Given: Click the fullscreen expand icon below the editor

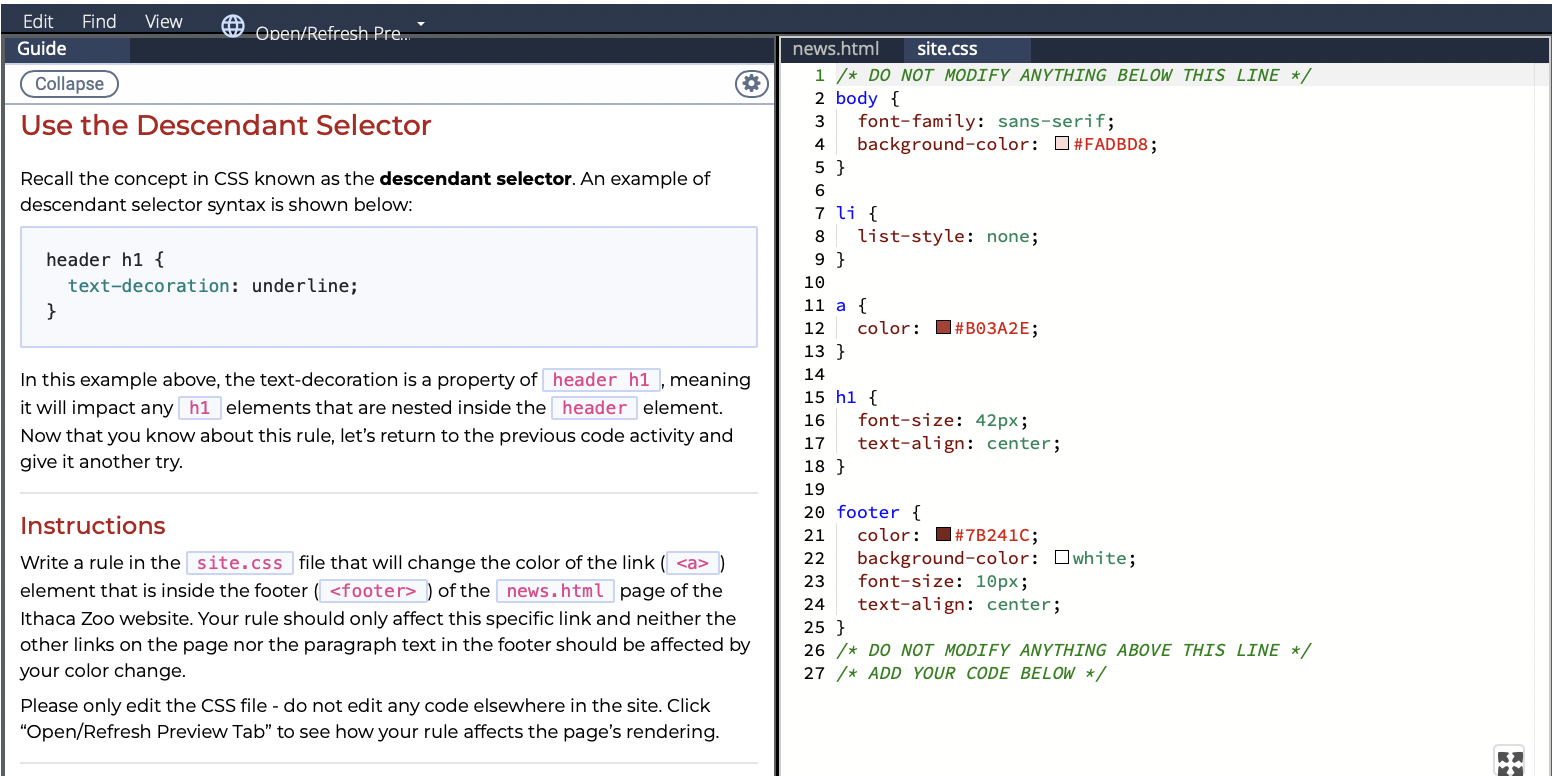Looking at the screenshot, I should [1510, 761].
